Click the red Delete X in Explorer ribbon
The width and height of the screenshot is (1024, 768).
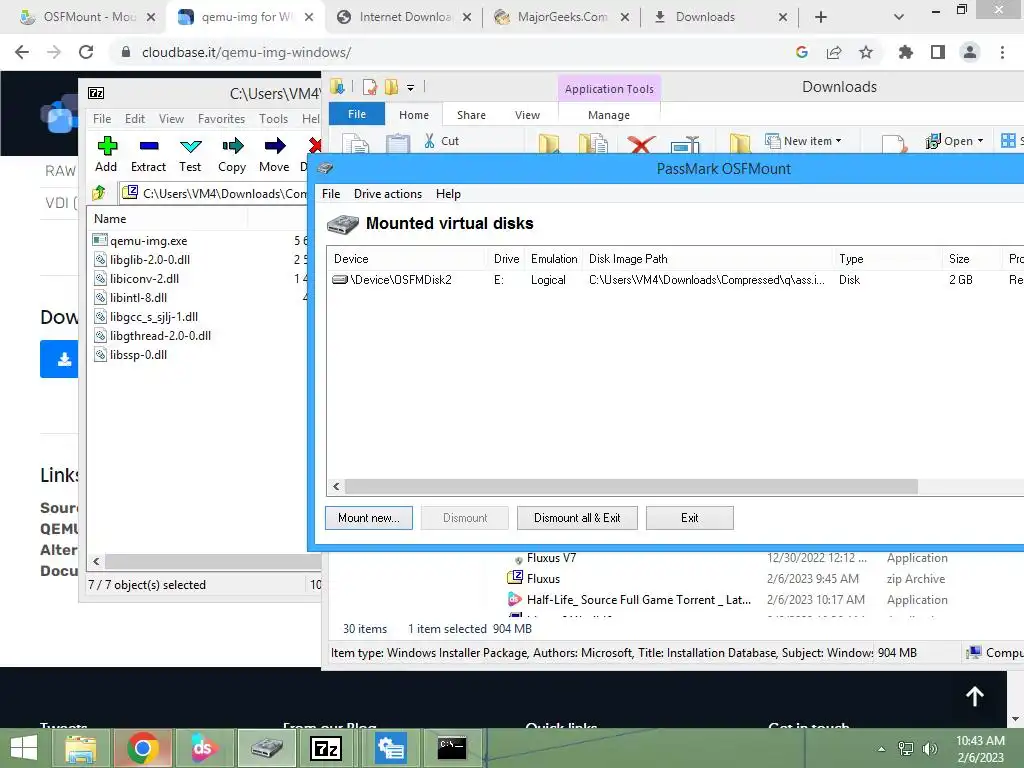tap(641, 144)
